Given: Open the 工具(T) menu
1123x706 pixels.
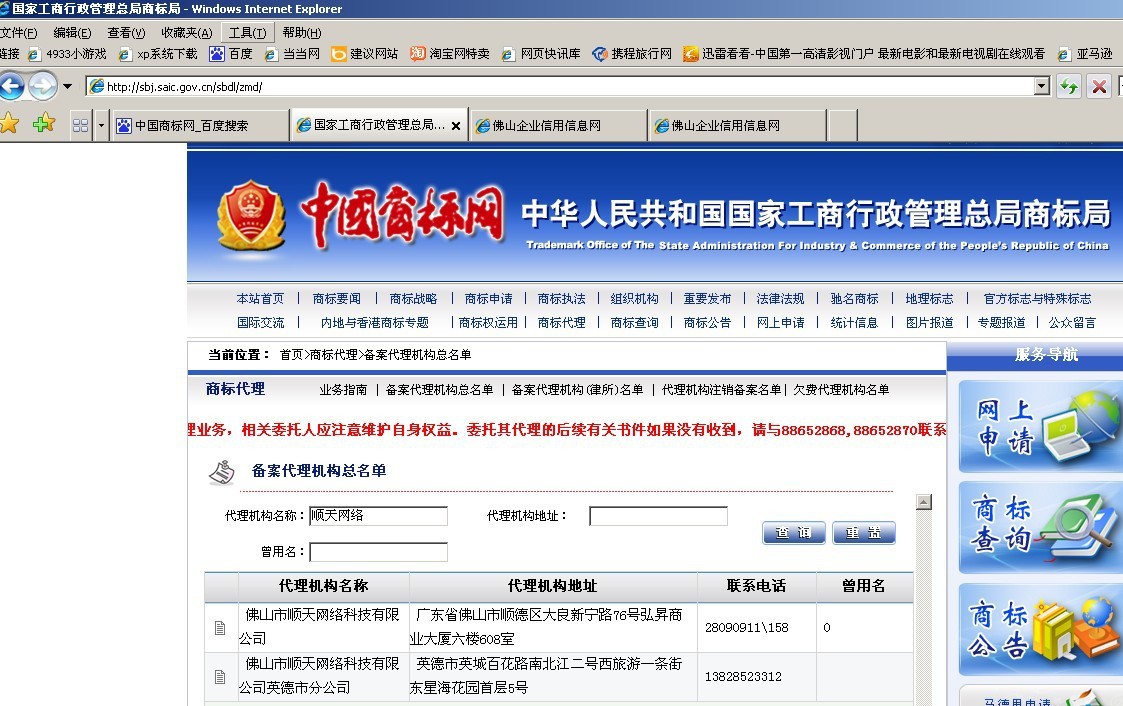Looking at the screenshot, I should pyautogui.click(x=246, y=33).
